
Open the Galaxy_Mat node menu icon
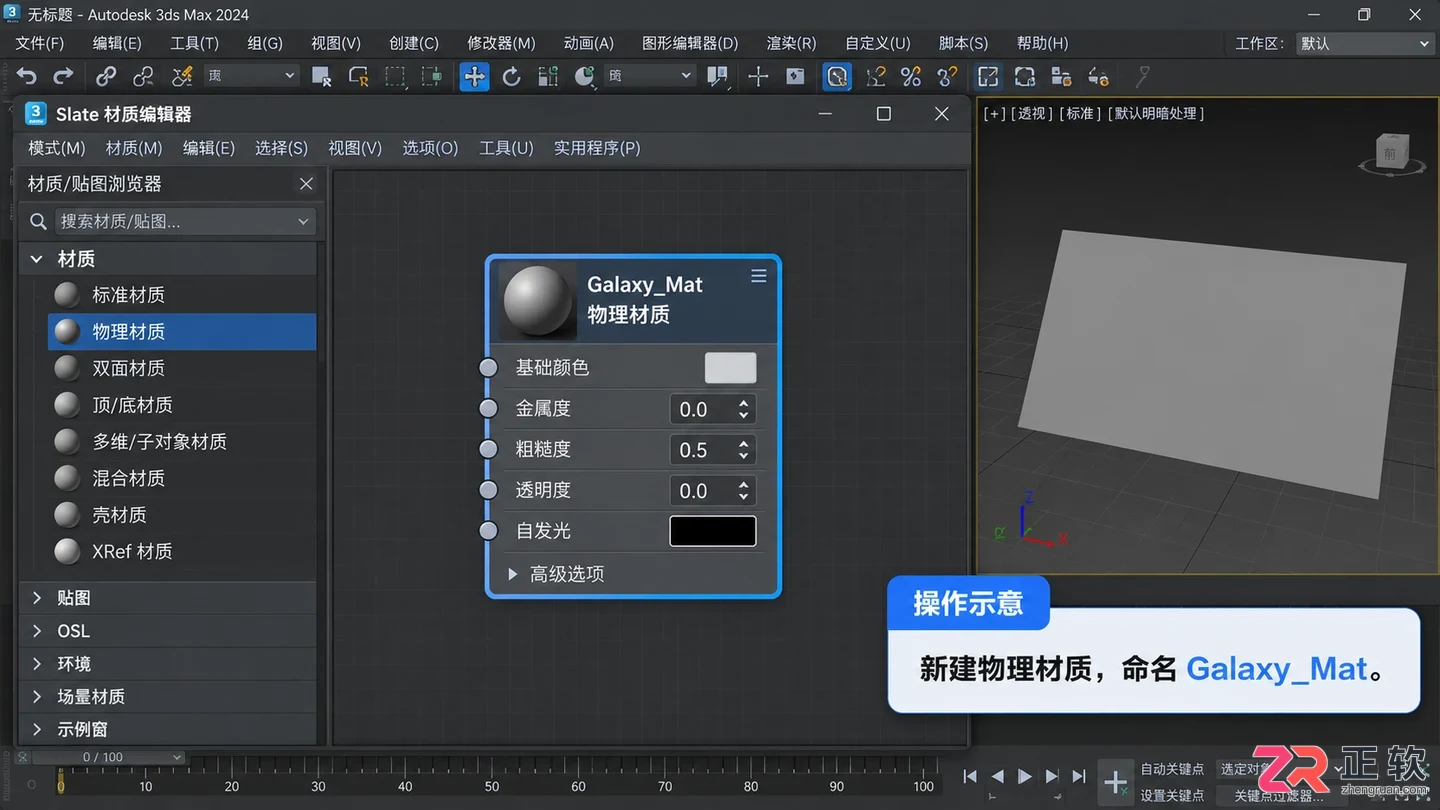coord(759,276)
